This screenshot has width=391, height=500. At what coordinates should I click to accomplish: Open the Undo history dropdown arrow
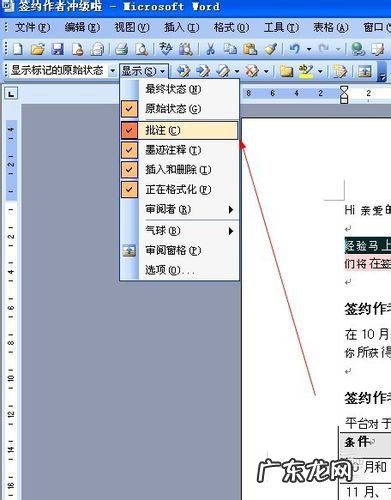309,49
